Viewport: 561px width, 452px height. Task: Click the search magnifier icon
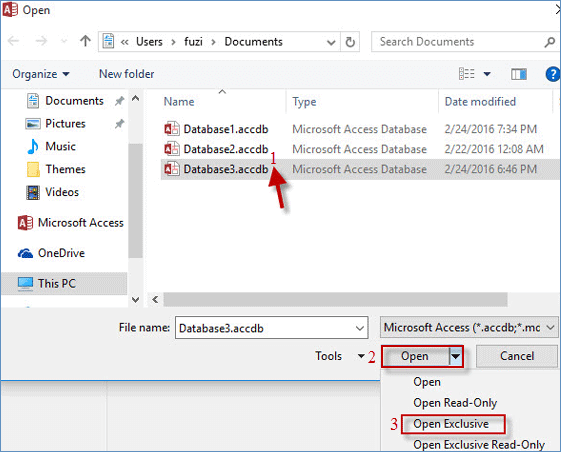[550, 42]
